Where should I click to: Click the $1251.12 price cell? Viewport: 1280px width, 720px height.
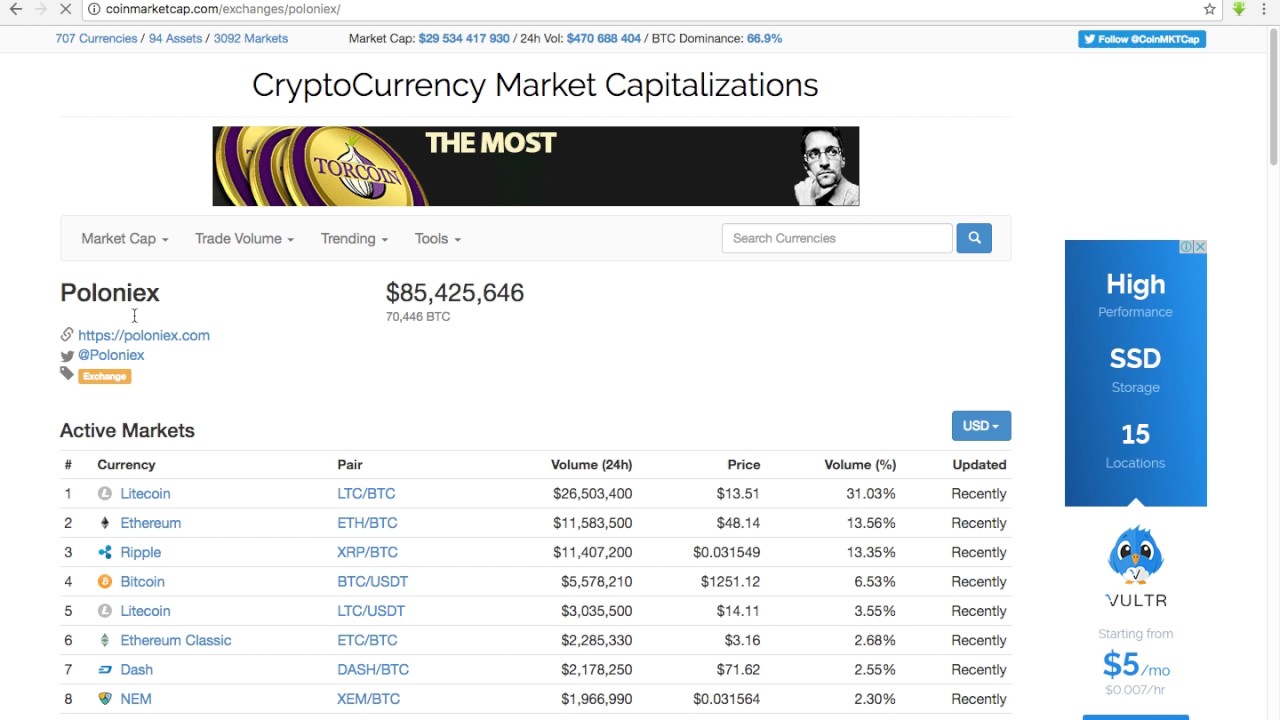pos(730,581)
